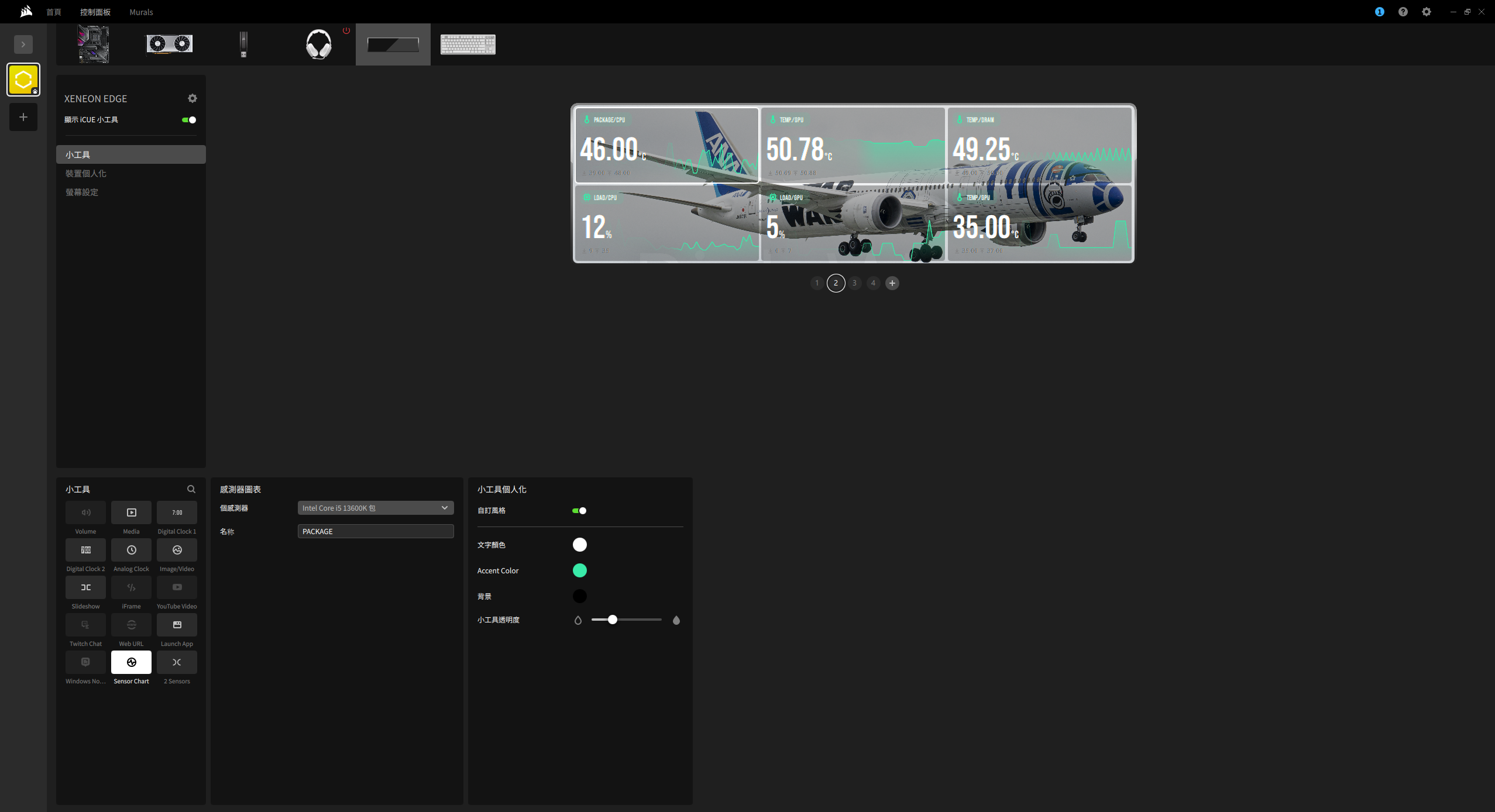This screenshot has height=812, width=1495.
Task: Choose the 2 Sensors widget
Action: [177, 662]
